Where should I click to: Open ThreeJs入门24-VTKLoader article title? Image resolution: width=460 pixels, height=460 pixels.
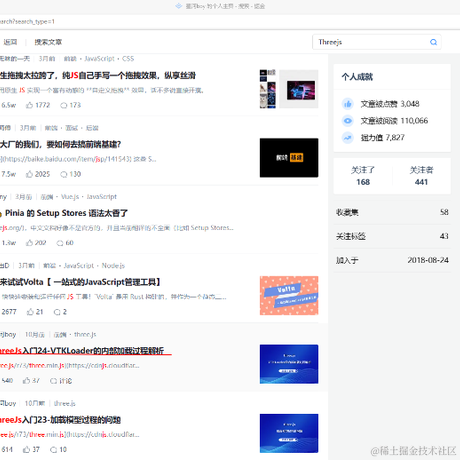point(82,351)
